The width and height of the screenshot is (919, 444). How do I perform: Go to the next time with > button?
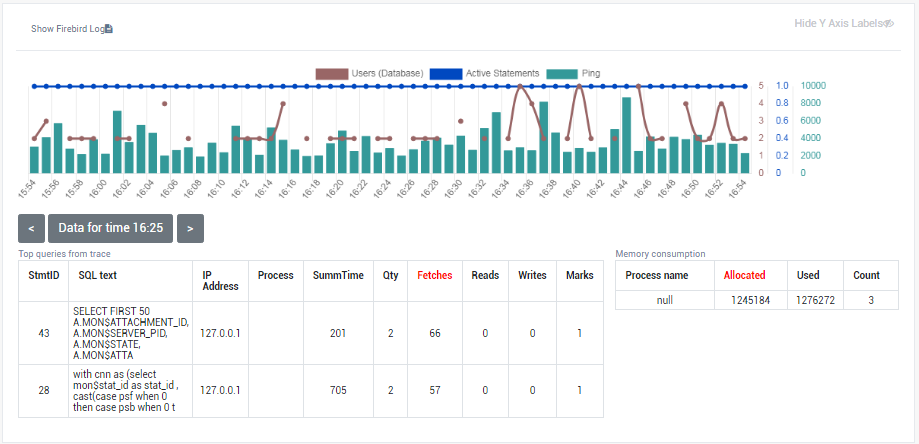[190, 228]
